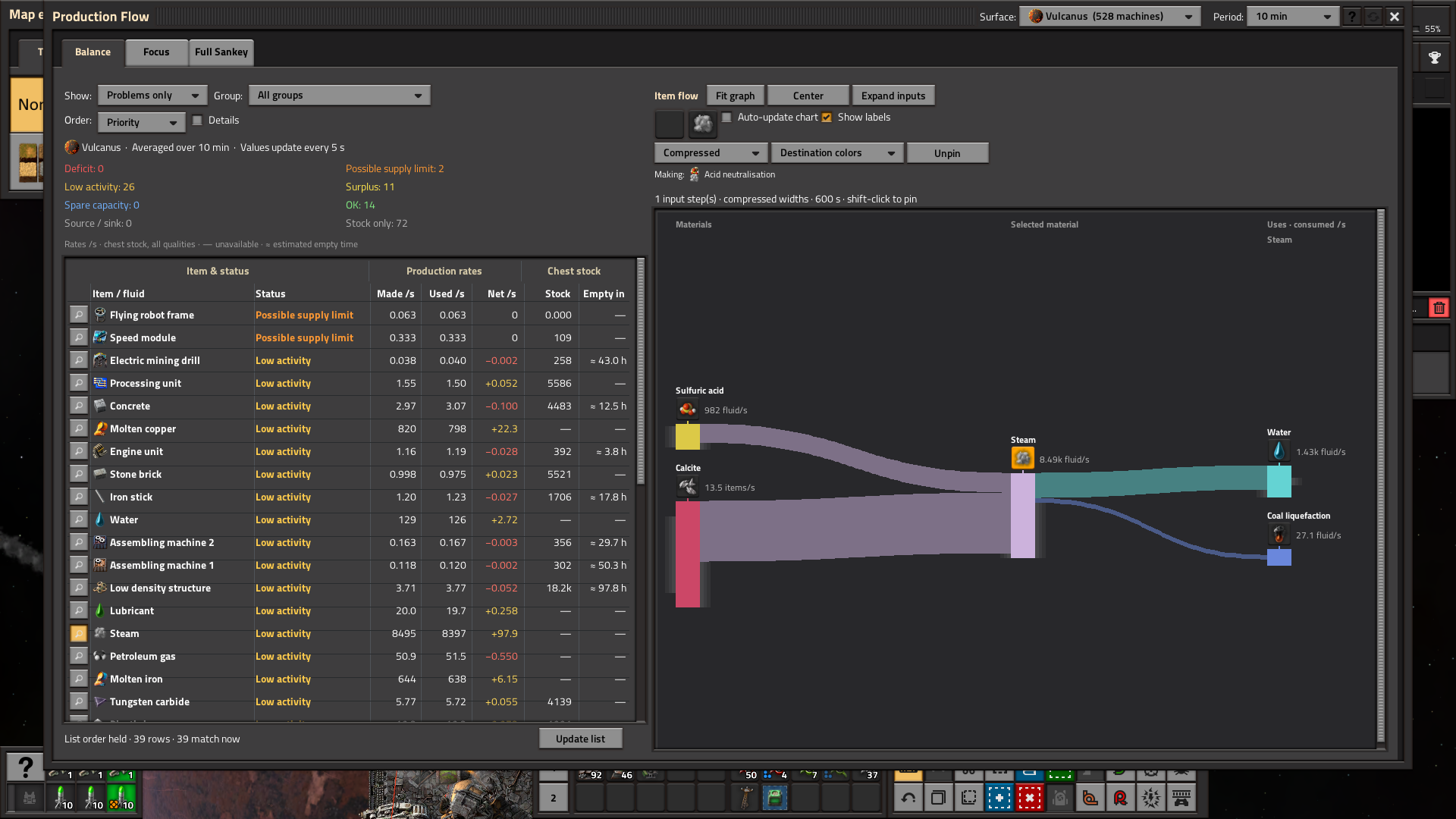The width and height of the screenshot is (1456, 819).
Task: Click the magnifier icon beside Processing unit
Action: tap(78, 383)
